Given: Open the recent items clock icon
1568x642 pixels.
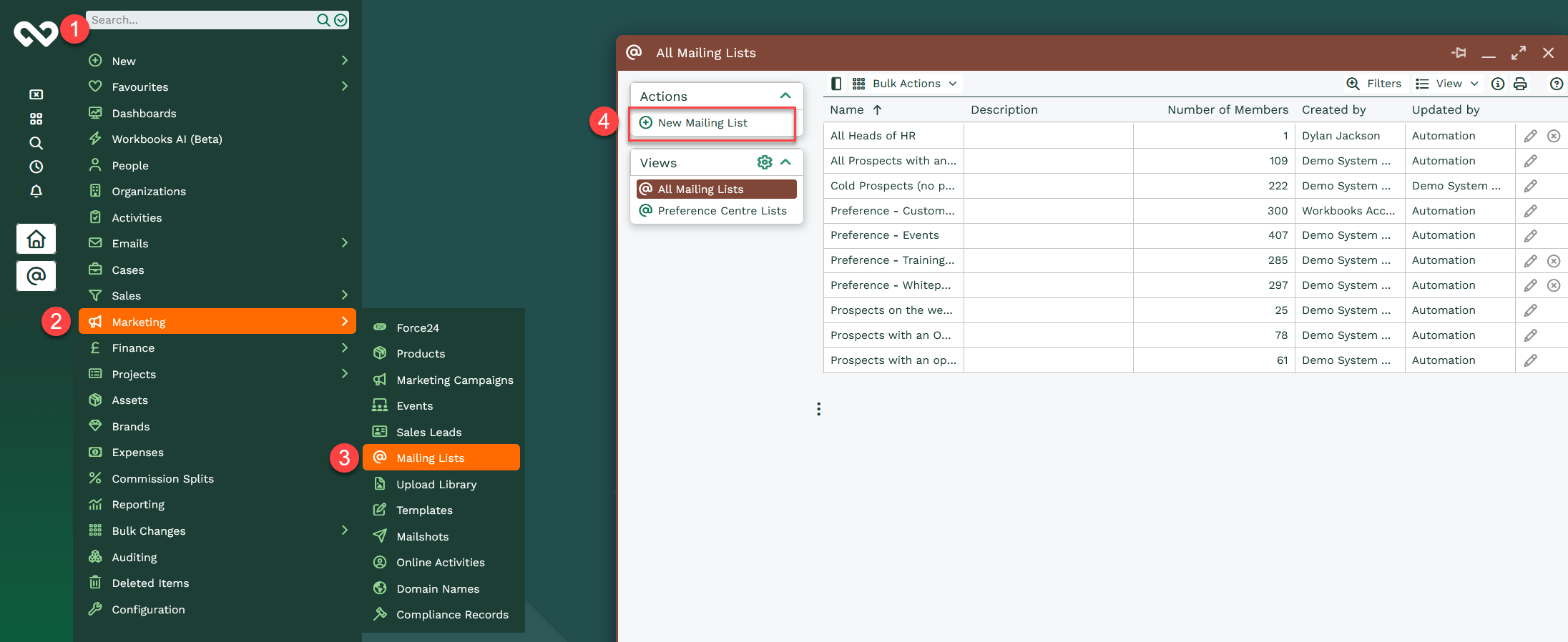Looking at the screenshot, I should pos(36,167).
